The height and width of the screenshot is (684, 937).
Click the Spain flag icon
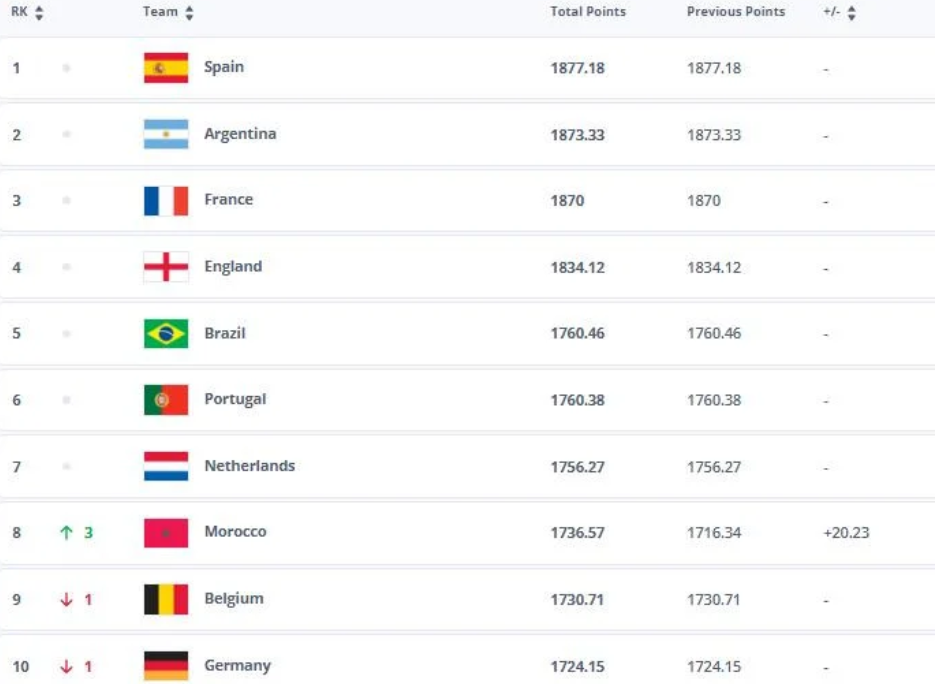[166, 68]
